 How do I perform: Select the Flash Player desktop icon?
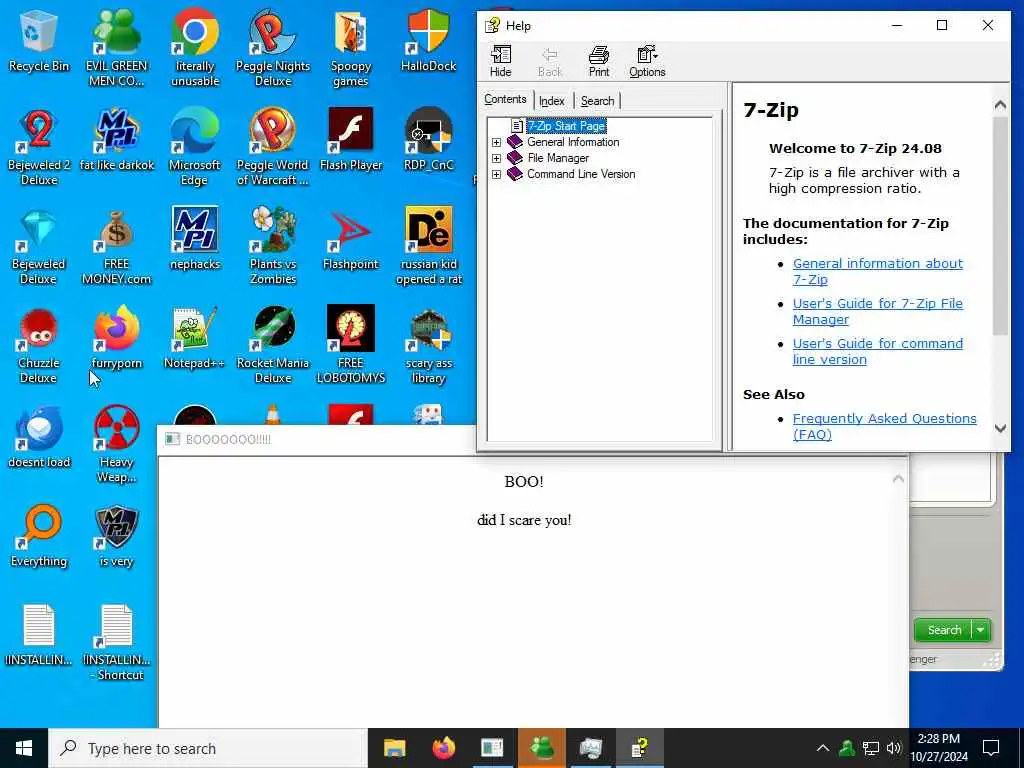pos(351,140)
